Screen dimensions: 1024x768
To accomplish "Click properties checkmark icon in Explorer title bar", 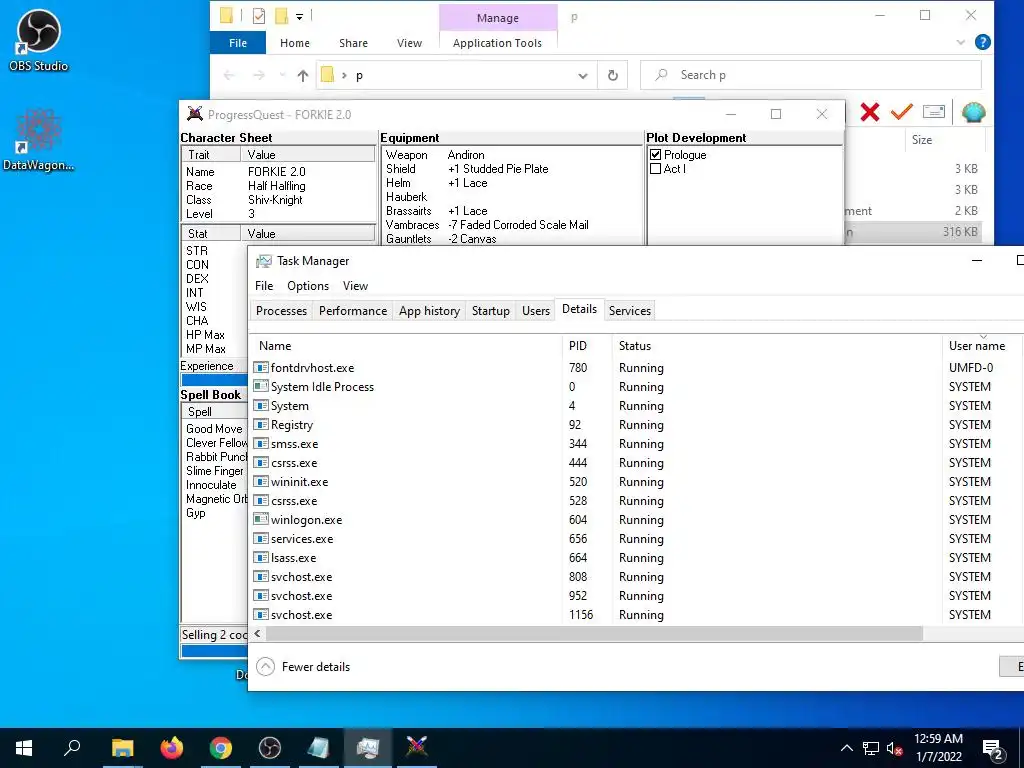I will (259, 16).
